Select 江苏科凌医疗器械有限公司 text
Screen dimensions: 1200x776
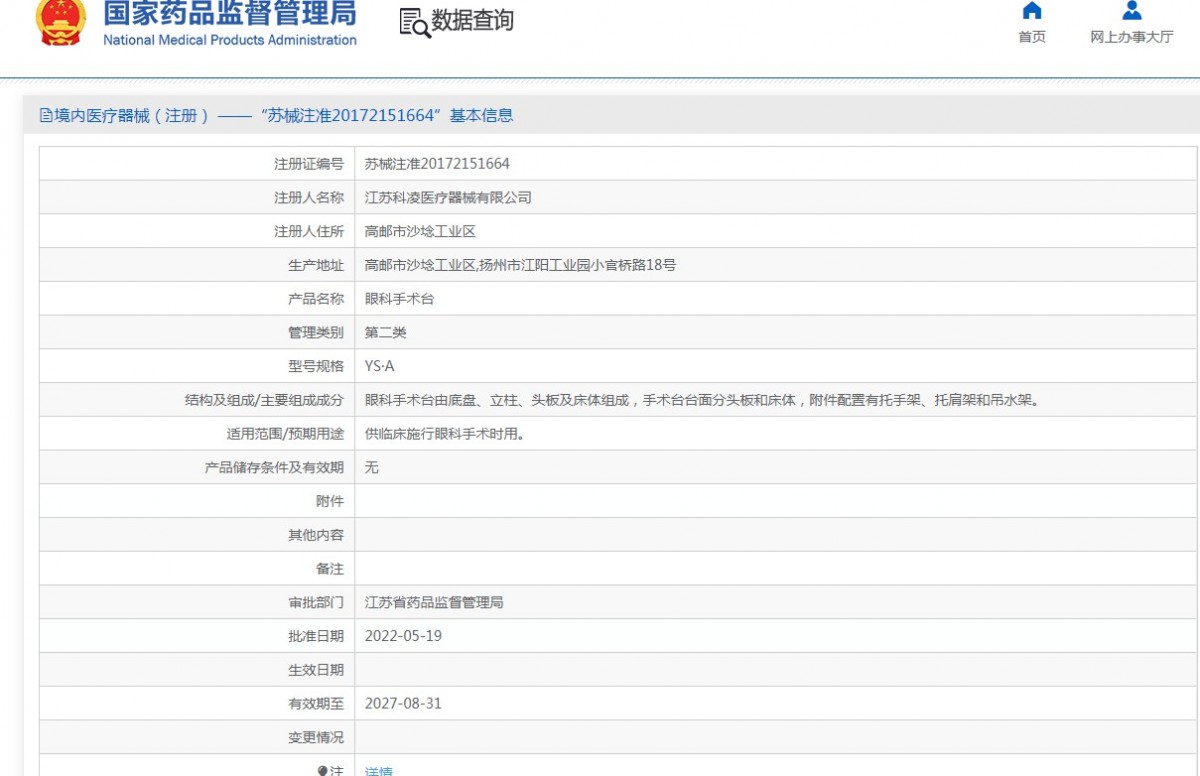[x=448, y=198]
